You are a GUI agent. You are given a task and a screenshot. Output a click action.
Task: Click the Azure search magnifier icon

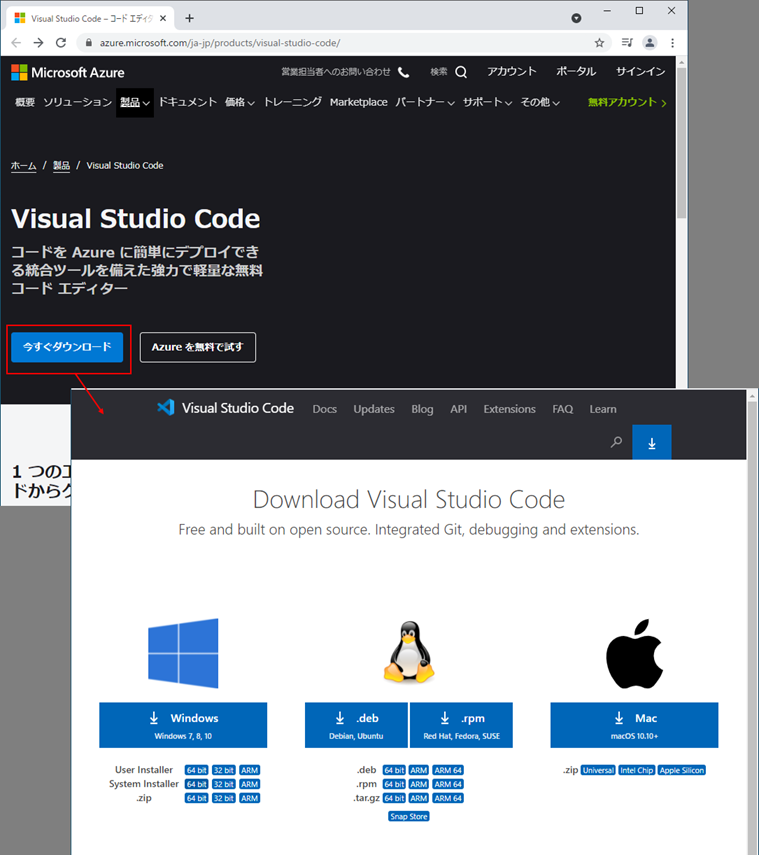click(461, 72)
